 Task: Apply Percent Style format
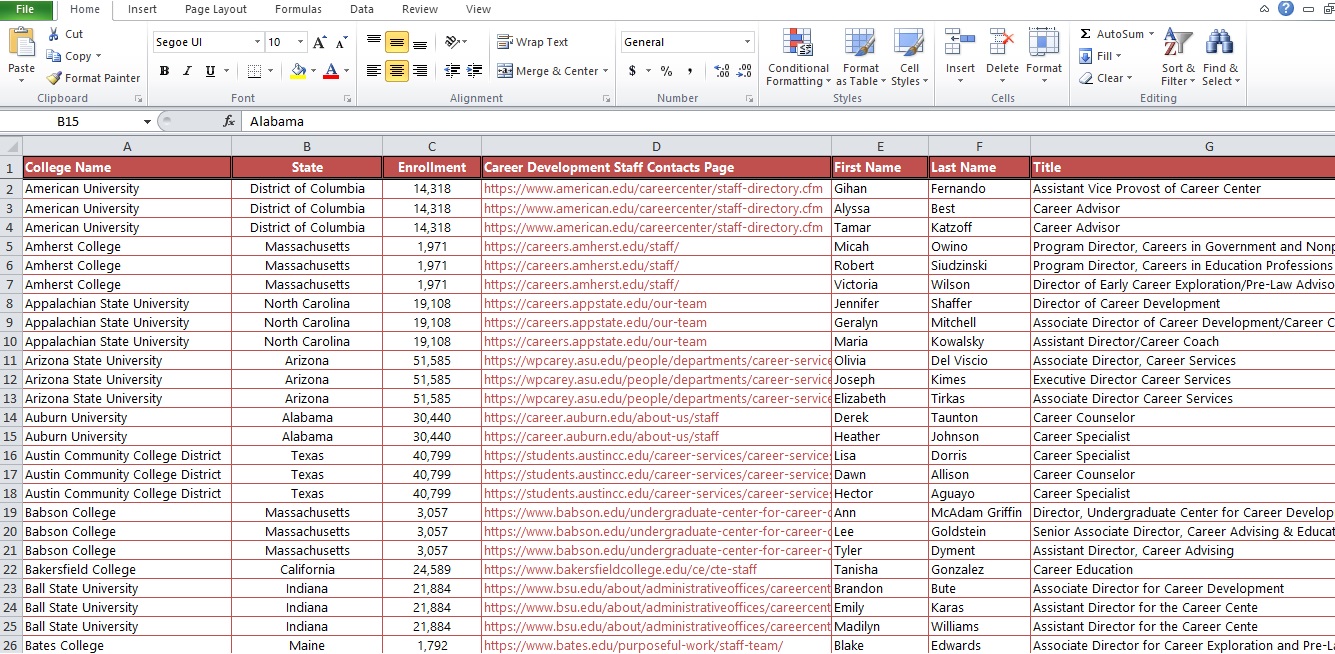pos(666,71)
